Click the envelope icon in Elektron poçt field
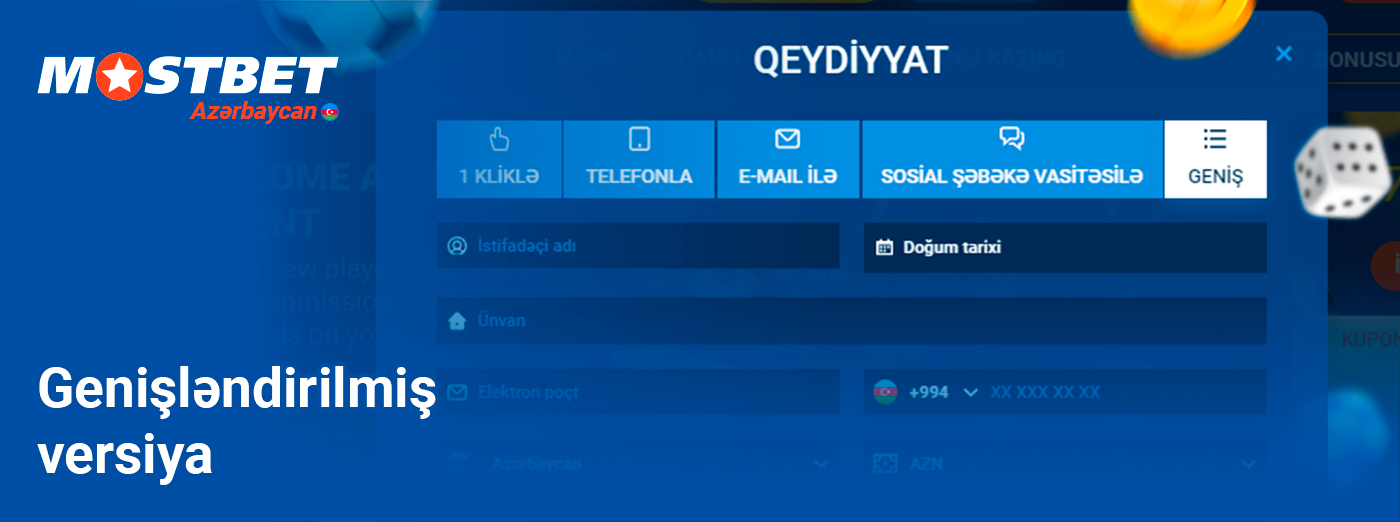The width and height of the screenshot is (1400, 522). (x=457, y=392)
